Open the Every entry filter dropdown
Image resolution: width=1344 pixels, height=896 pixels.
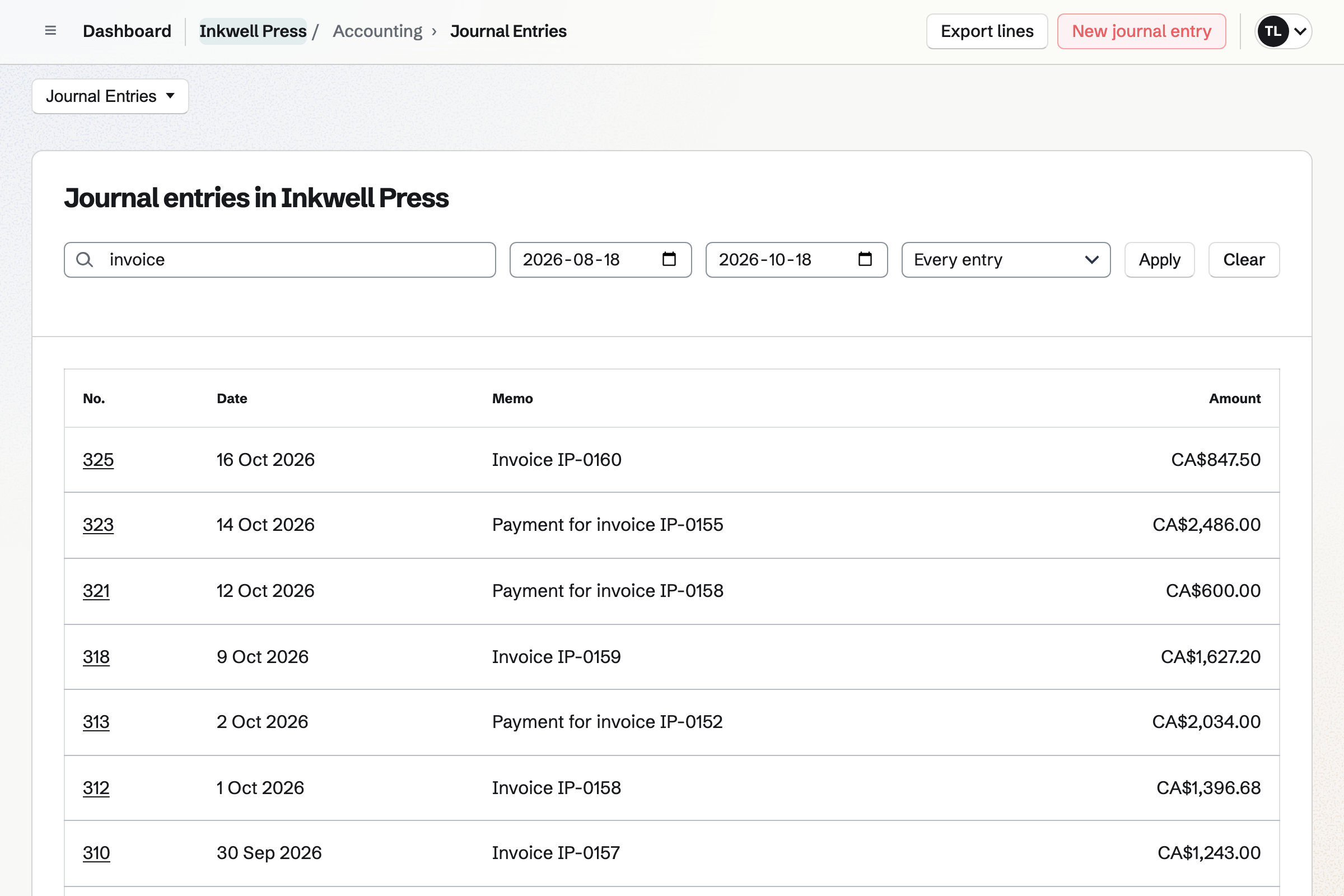(1006, 260)
